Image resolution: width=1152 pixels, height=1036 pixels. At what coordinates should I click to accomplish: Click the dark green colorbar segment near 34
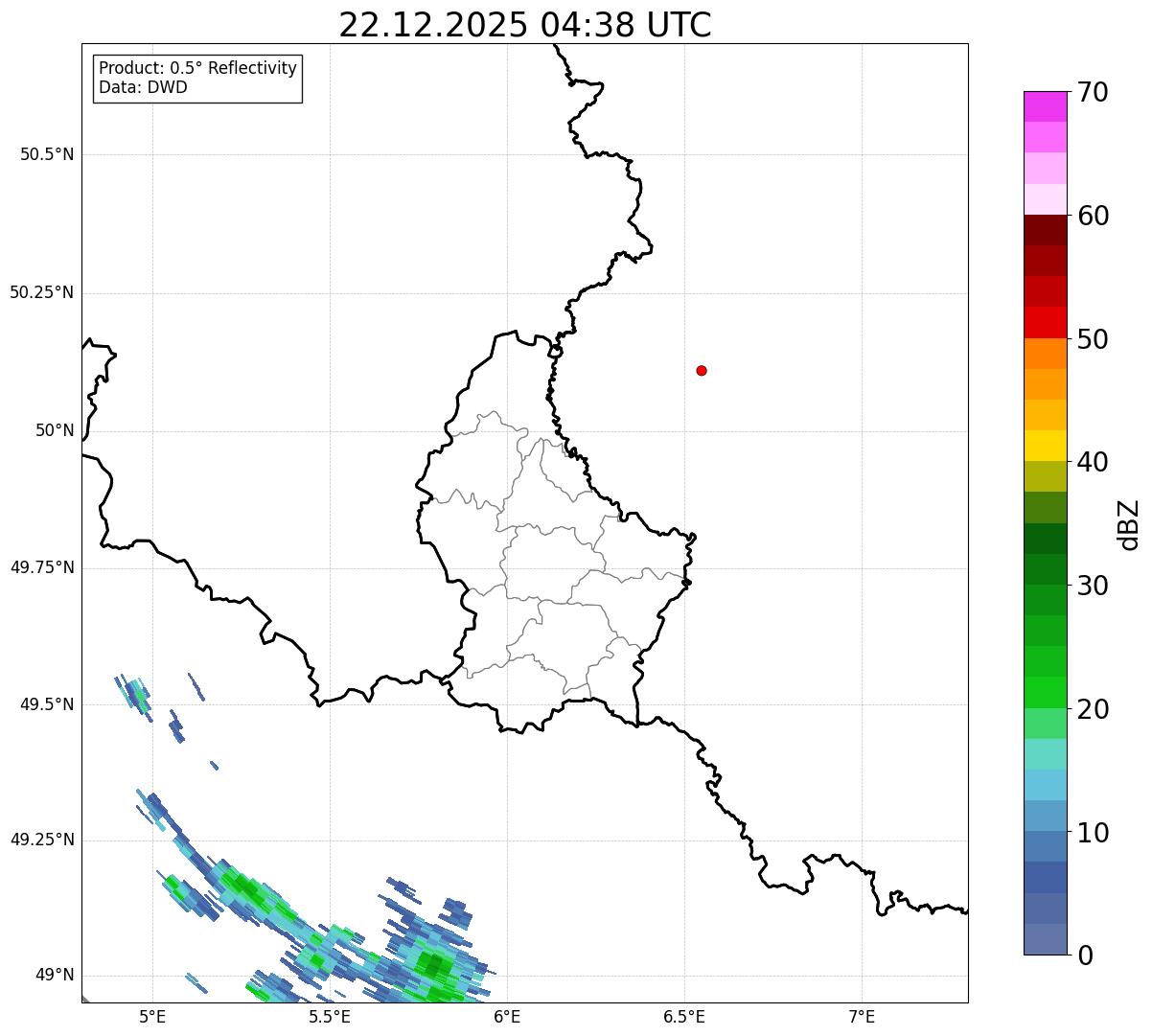[x=1045, y=539]
